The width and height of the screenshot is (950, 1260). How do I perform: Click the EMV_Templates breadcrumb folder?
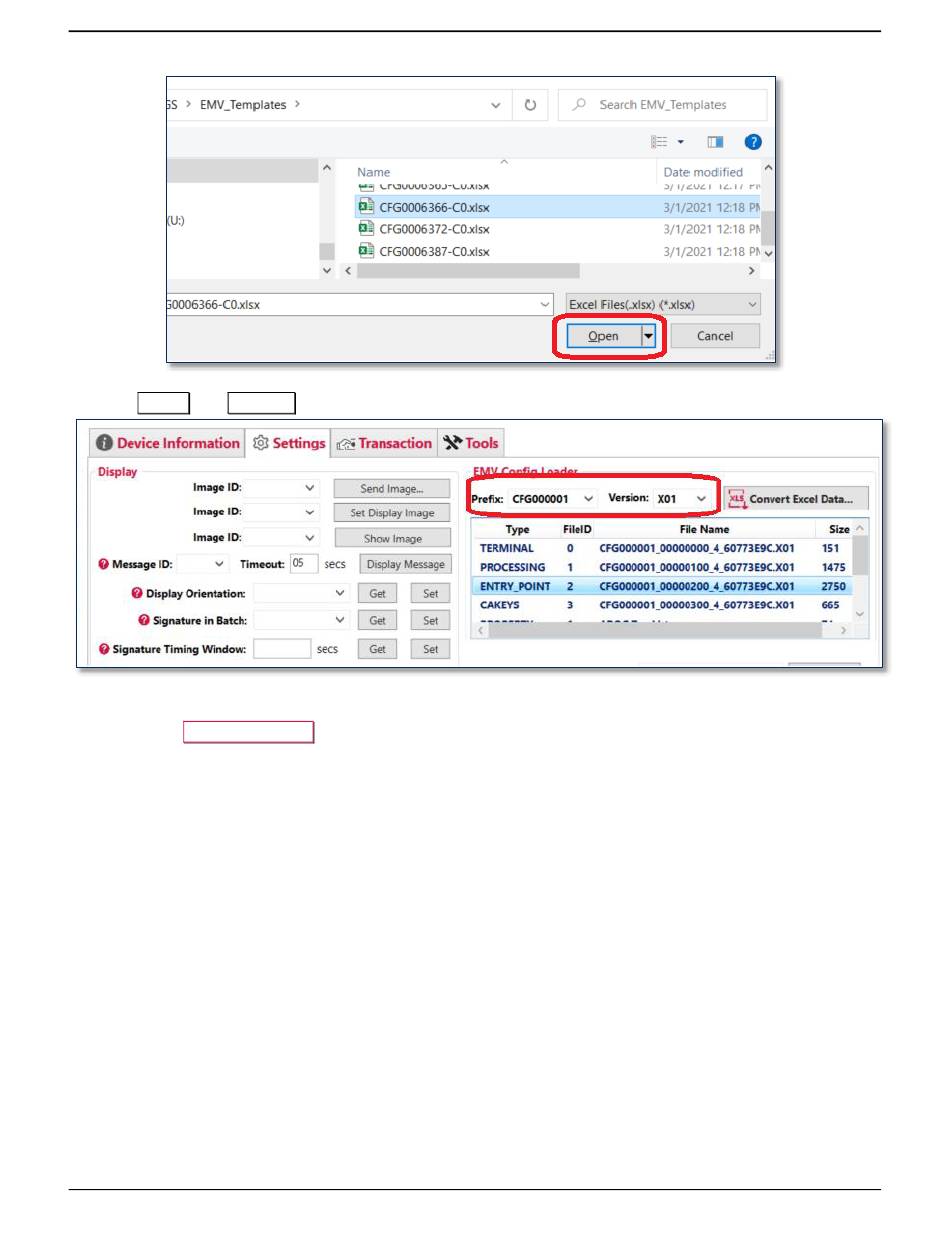tap(244, 103)
